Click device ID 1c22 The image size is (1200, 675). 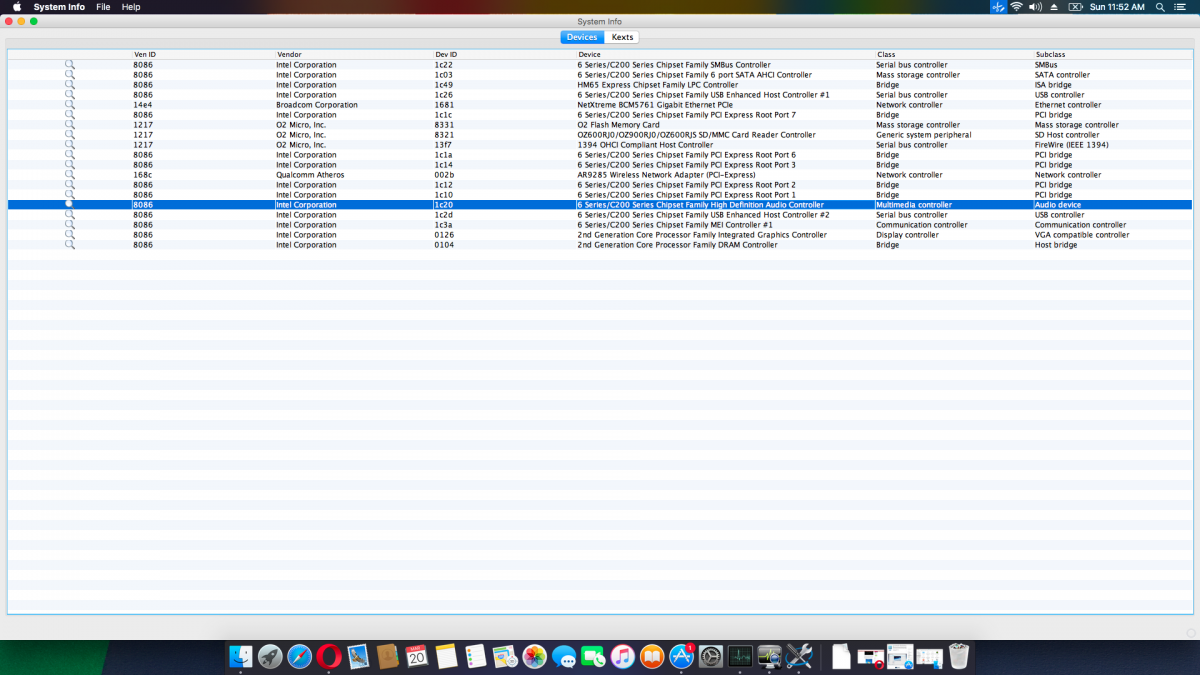(443, 65)
